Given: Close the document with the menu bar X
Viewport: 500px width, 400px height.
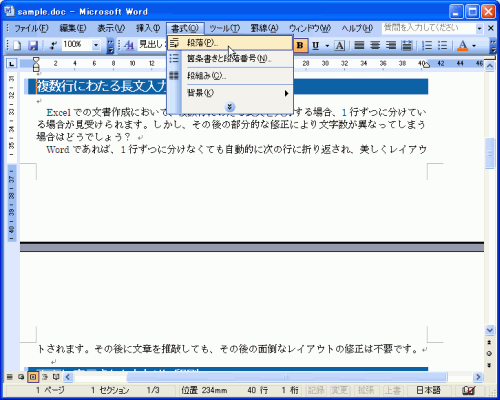Looking at the screenshot, I should tap(491, 28).
